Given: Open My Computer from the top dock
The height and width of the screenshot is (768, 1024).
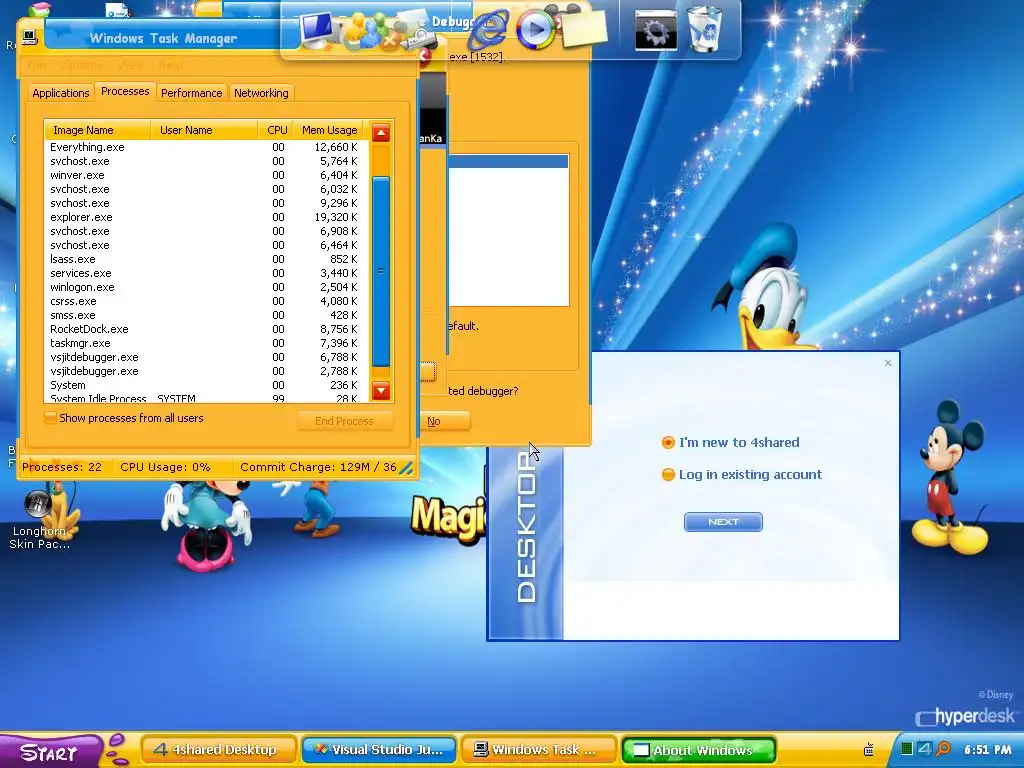Looking at the screenshot, I should 318,30.
